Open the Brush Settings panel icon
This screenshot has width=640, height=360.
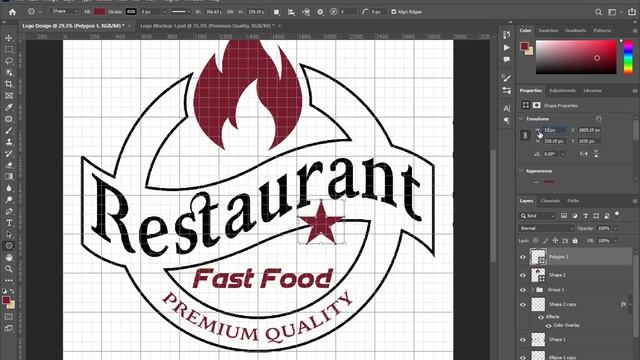click(x=507, y=78)
